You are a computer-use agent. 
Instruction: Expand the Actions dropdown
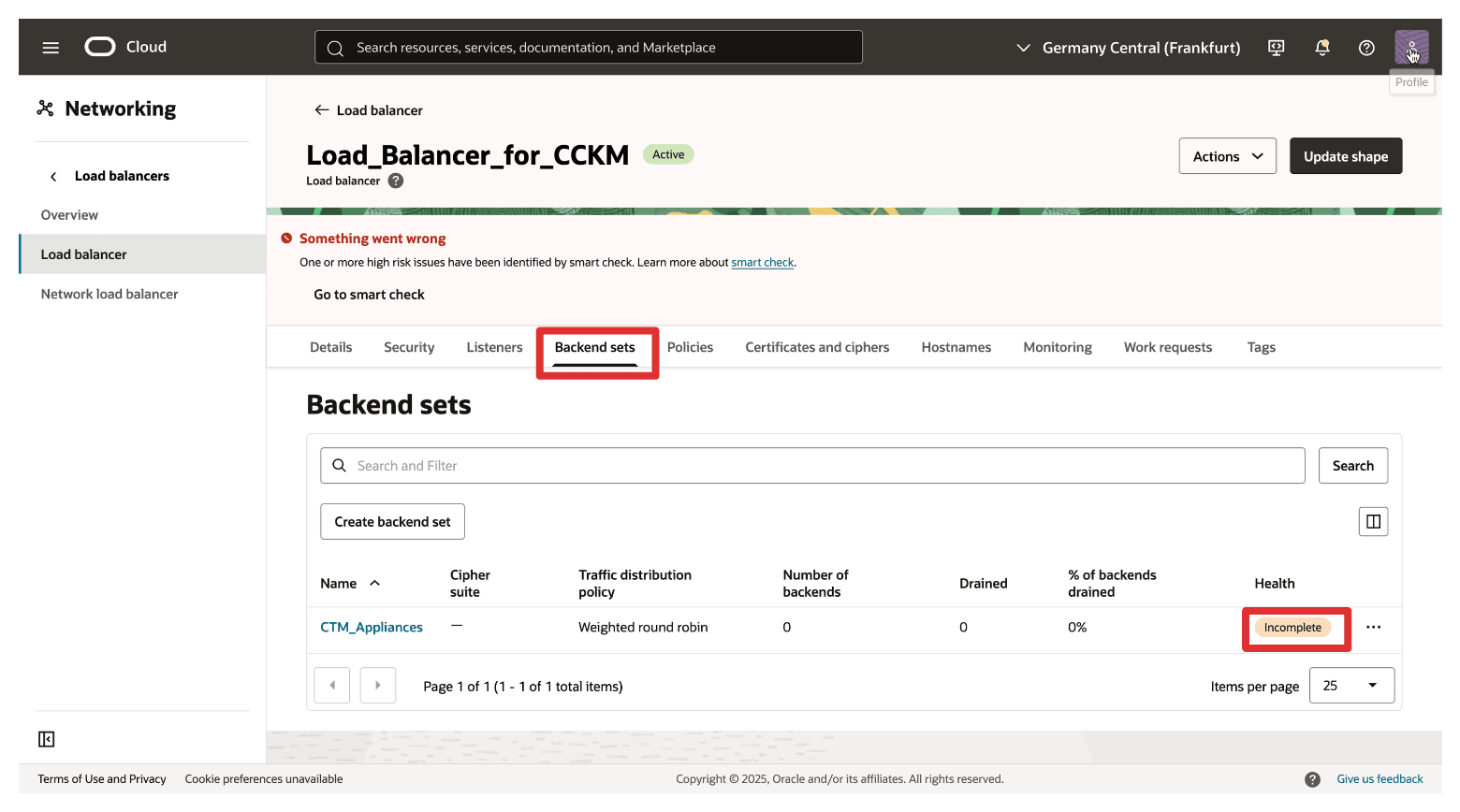(x=1227, y=156)
